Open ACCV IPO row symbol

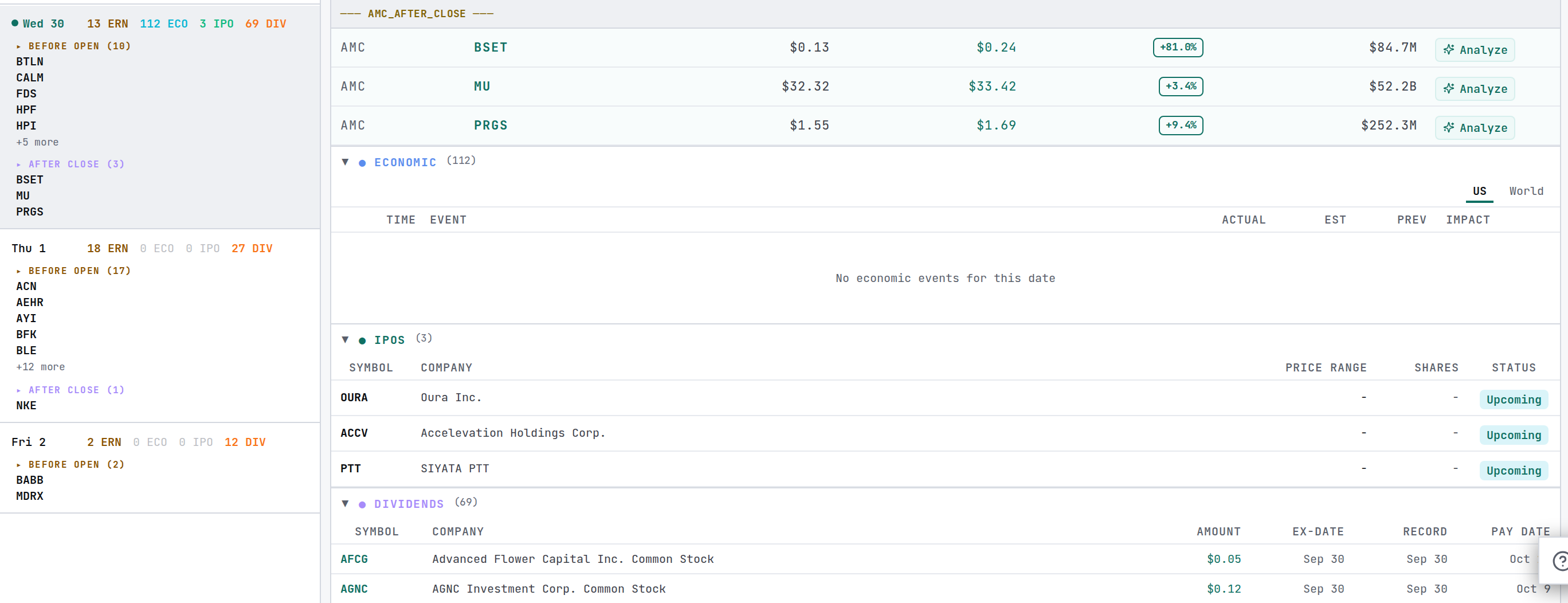354,433
